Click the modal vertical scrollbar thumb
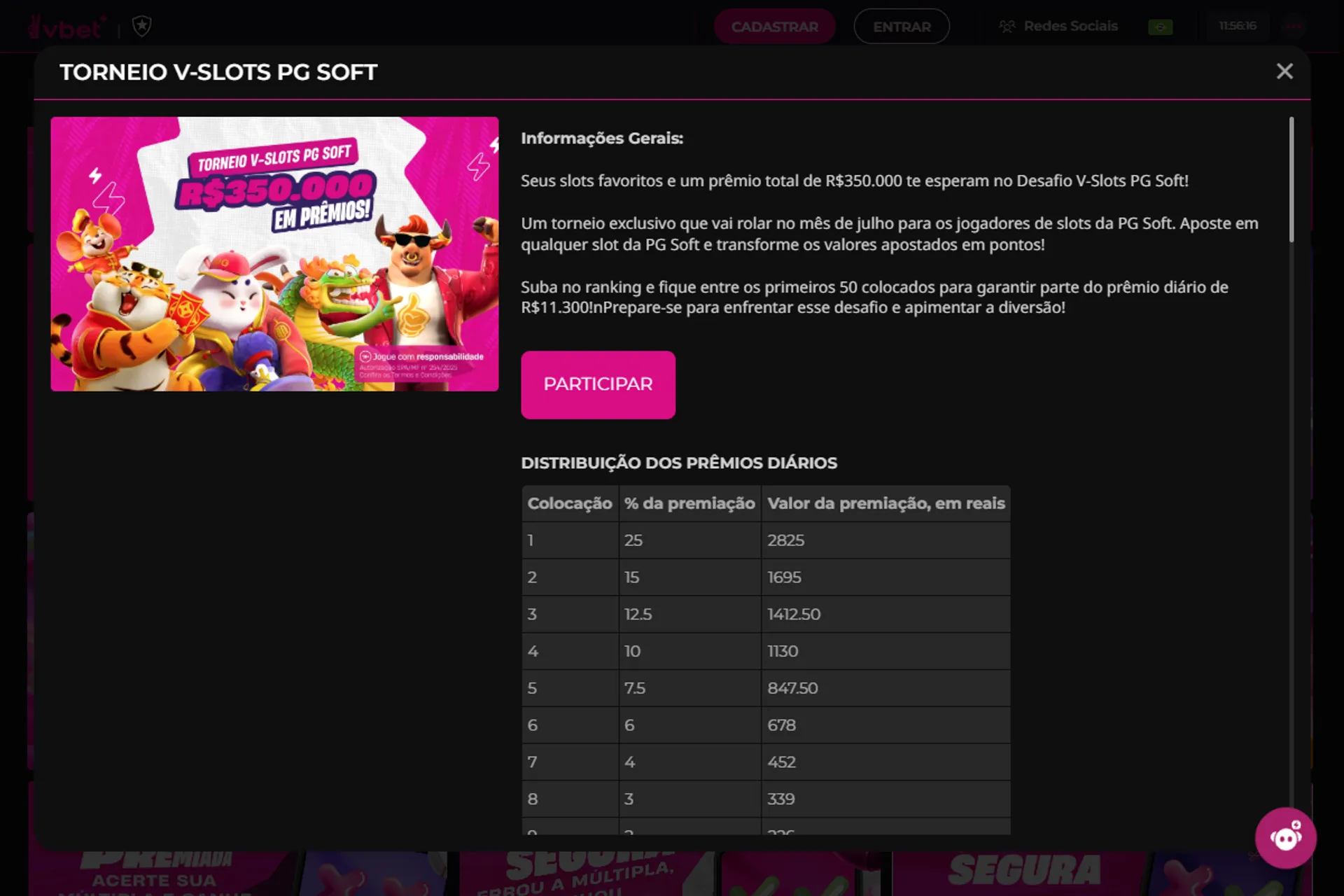The image size is (1344, 896). click(1291, 180)
